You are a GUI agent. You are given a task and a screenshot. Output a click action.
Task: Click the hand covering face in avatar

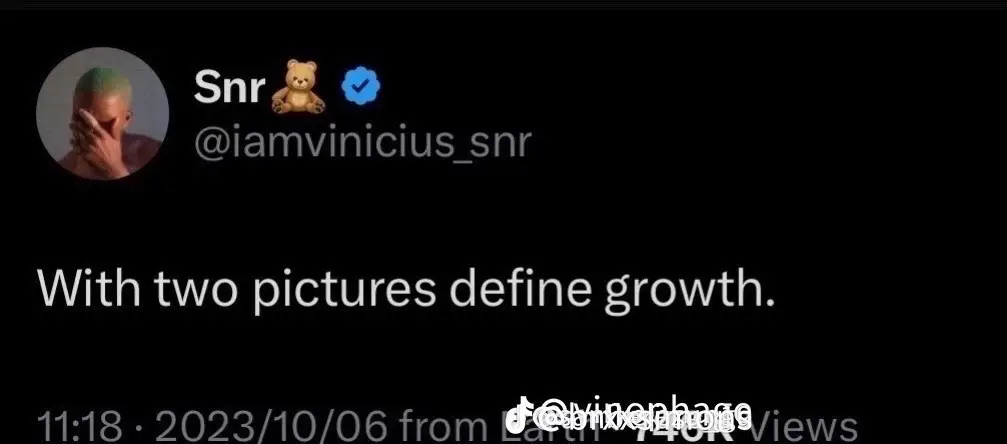coord(98,139)
